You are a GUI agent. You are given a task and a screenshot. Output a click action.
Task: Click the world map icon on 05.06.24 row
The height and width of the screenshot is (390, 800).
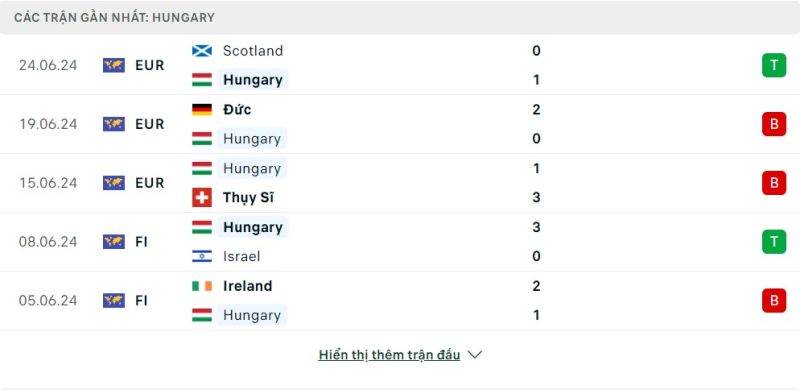pyautogui.click(x=114, y=300)
